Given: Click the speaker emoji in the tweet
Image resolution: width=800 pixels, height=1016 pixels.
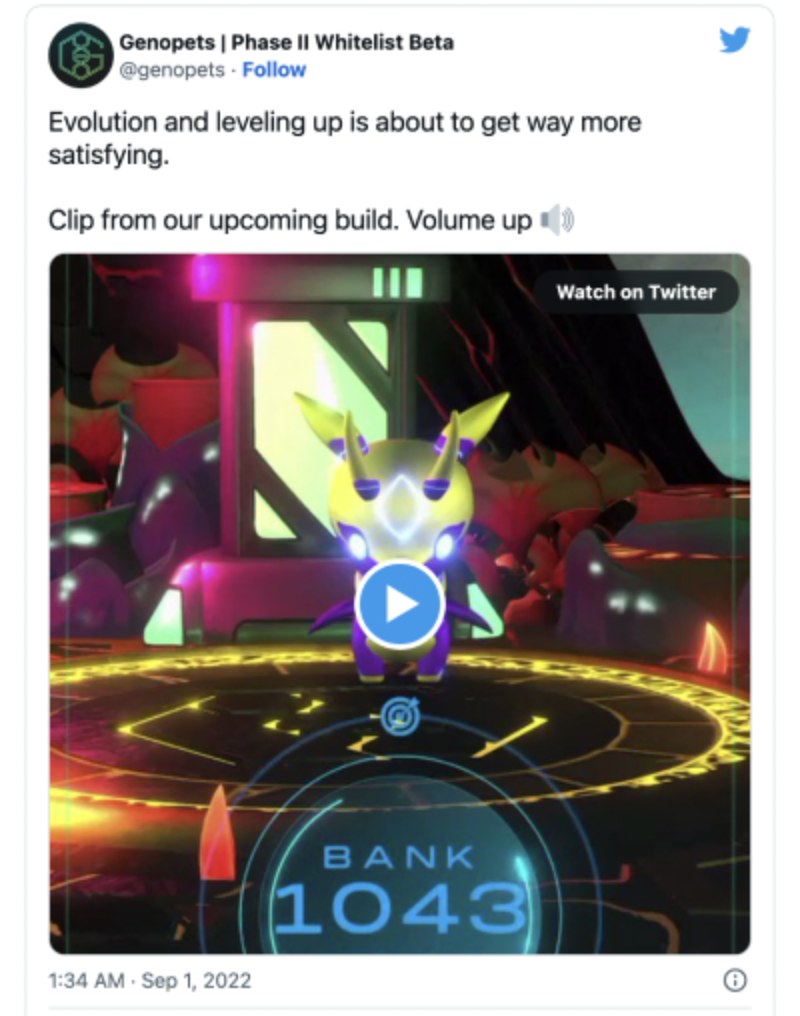Looking at the screenshot, I should click(x=556, y=220).
